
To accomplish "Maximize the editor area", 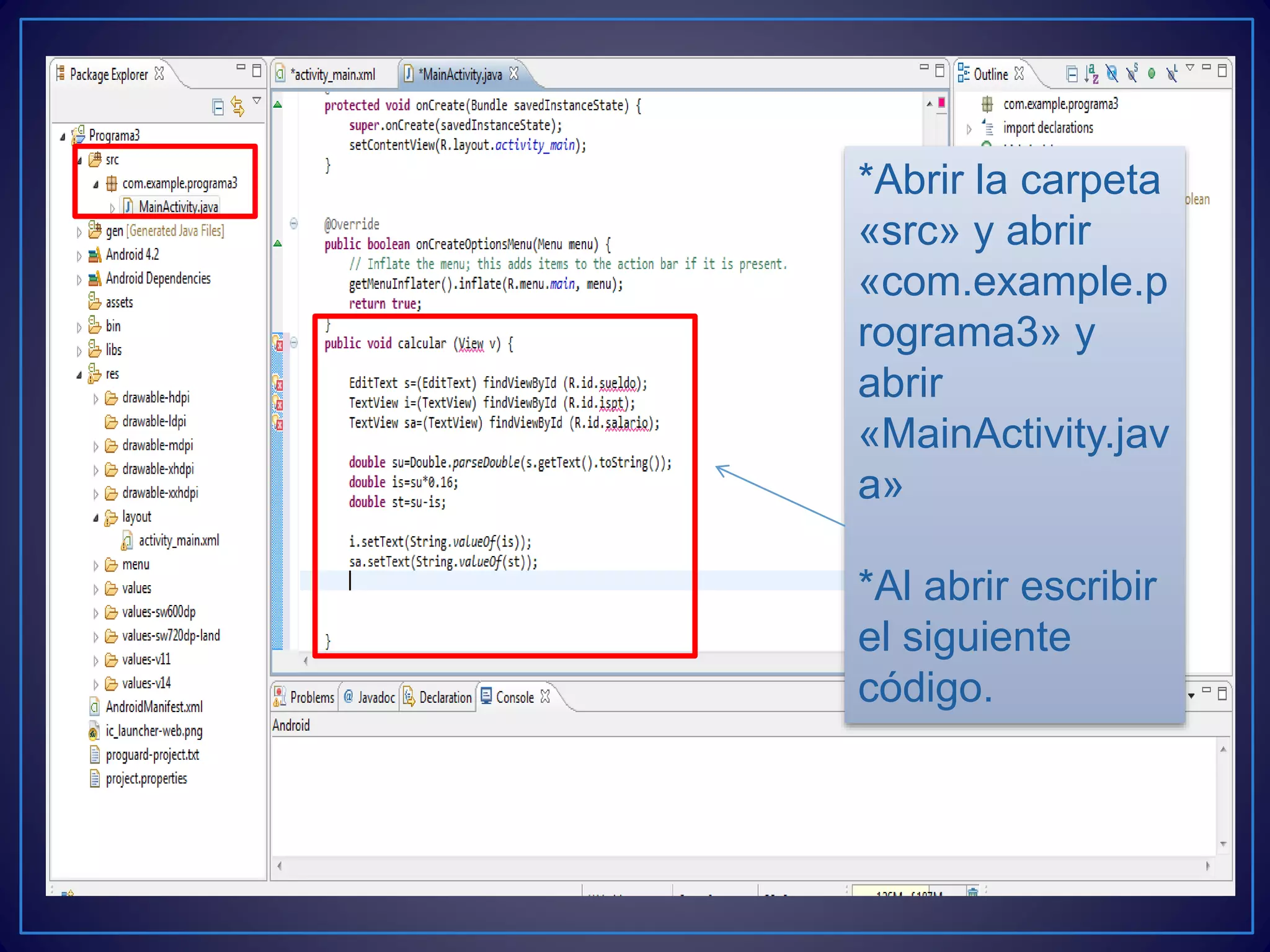I will [x=940, y=70].
